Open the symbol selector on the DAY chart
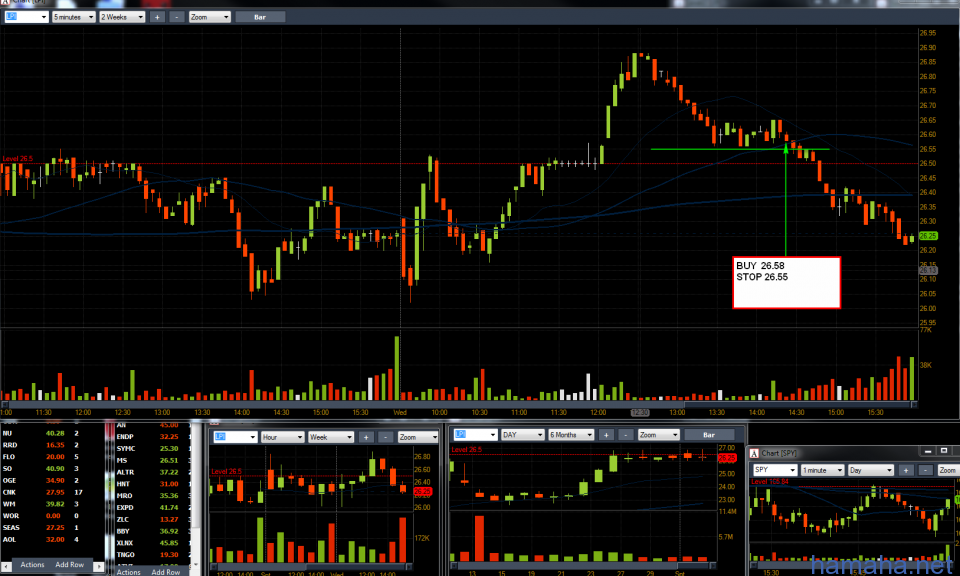The width and height of the screenshot is (960, 576). (475, 435)
